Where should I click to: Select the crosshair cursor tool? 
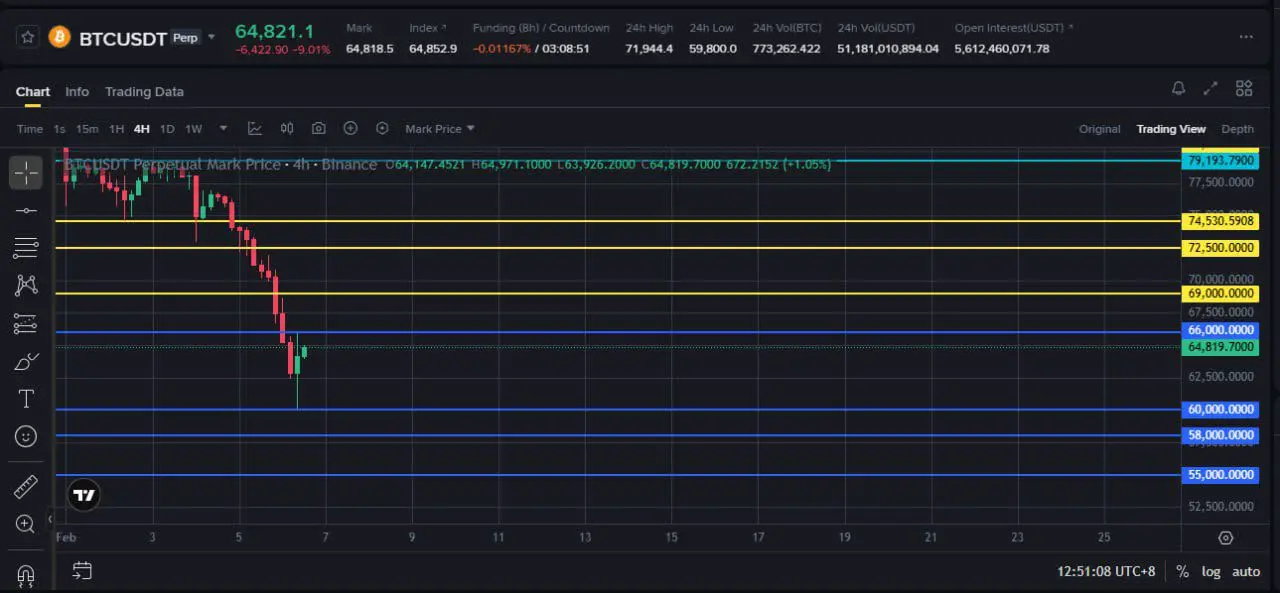coord(26,173)
